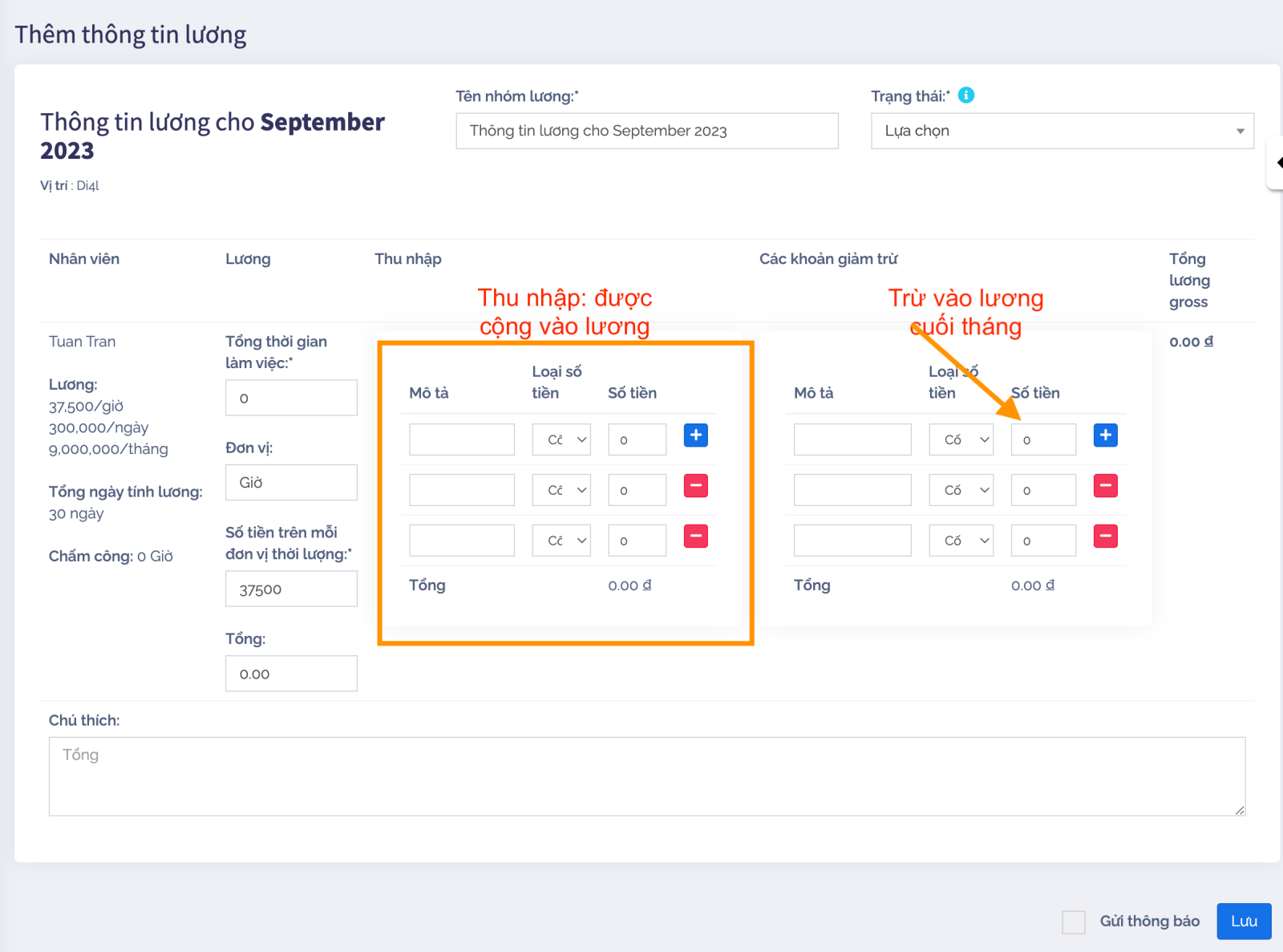Screen dimensions: 1283x952
Task: Remove second Thu nhập row with minus button
Action: [x=695, y=486]
